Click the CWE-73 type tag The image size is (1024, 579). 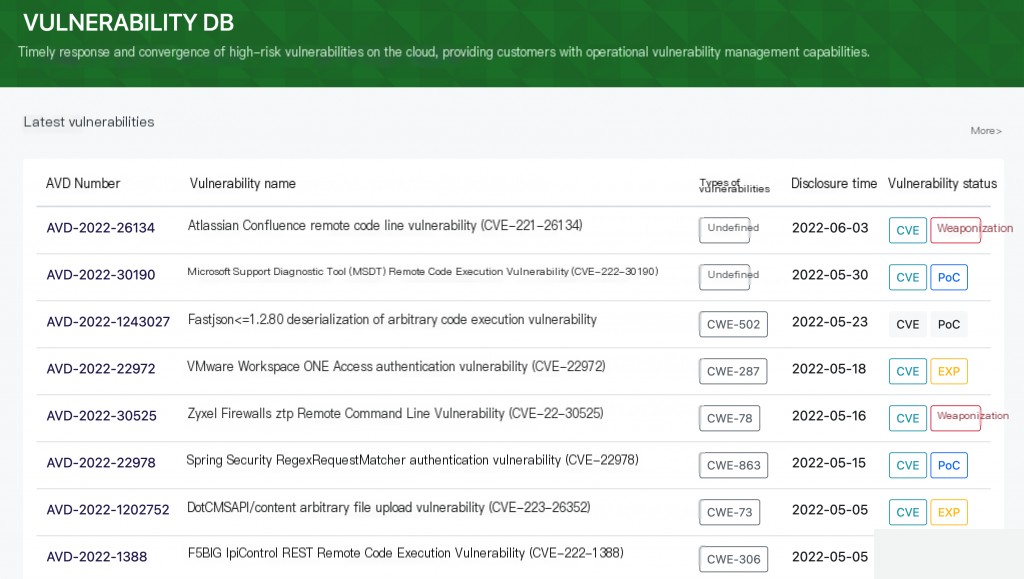(729, 512)
